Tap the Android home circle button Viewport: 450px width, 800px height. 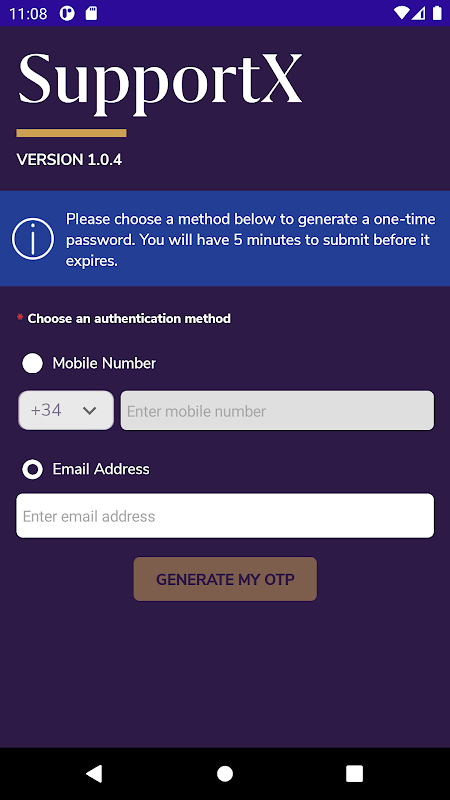point(225,773)
